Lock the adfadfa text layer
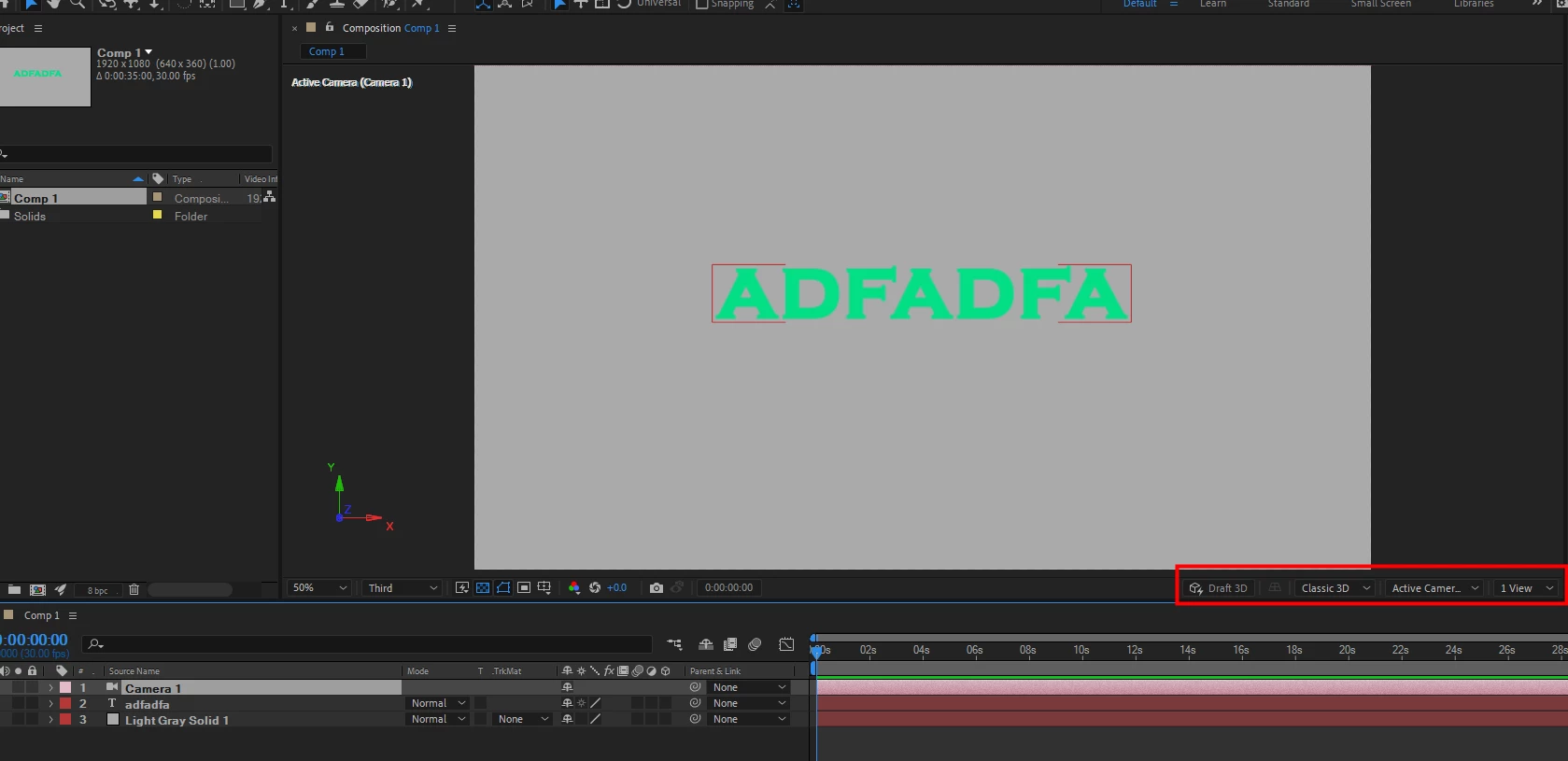Viewport: 1568px width, 761px height. coord(33,703)
